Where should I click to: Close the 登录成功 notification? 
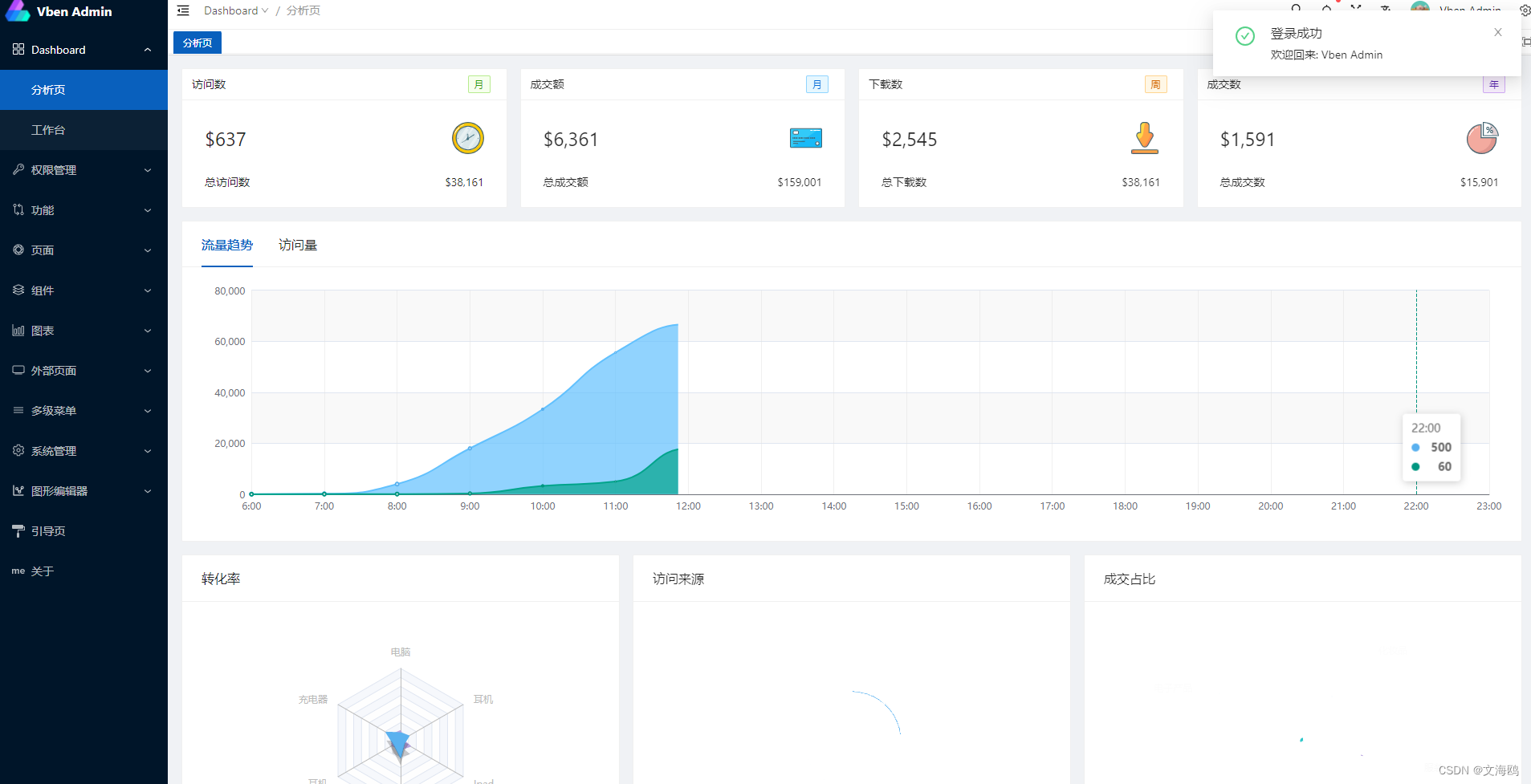click(1498, 32)
